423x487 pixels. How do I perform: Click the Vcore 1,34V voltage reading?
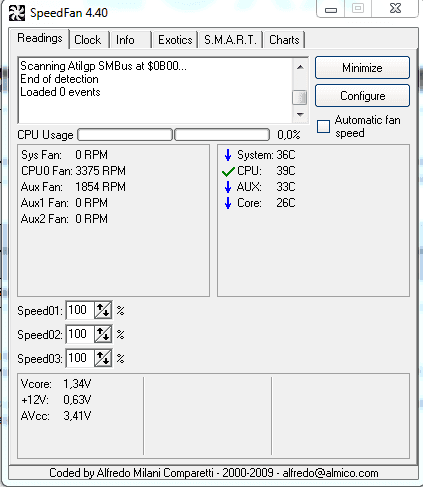(56, 384)
